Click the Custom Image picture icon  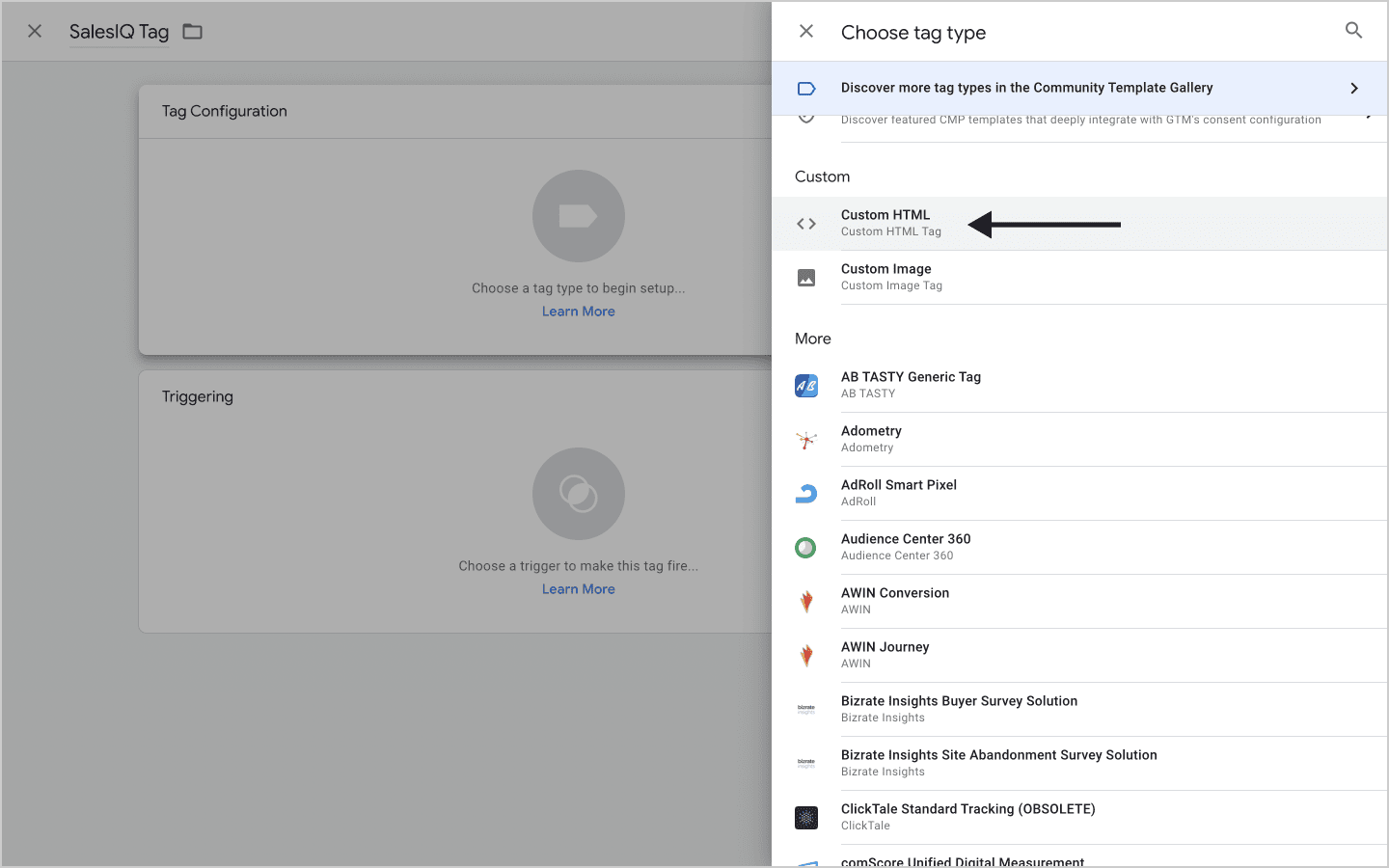806,278
